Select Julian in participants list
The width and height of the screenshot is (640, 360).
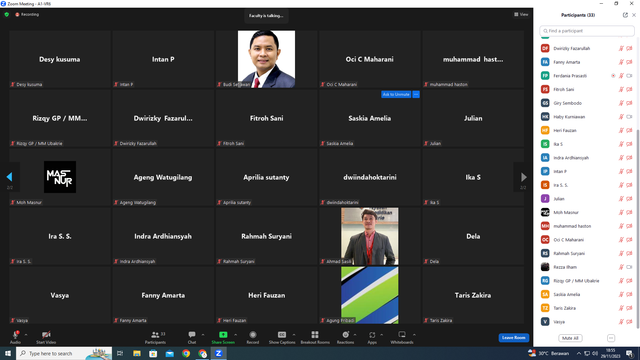(x=587, y=199)
